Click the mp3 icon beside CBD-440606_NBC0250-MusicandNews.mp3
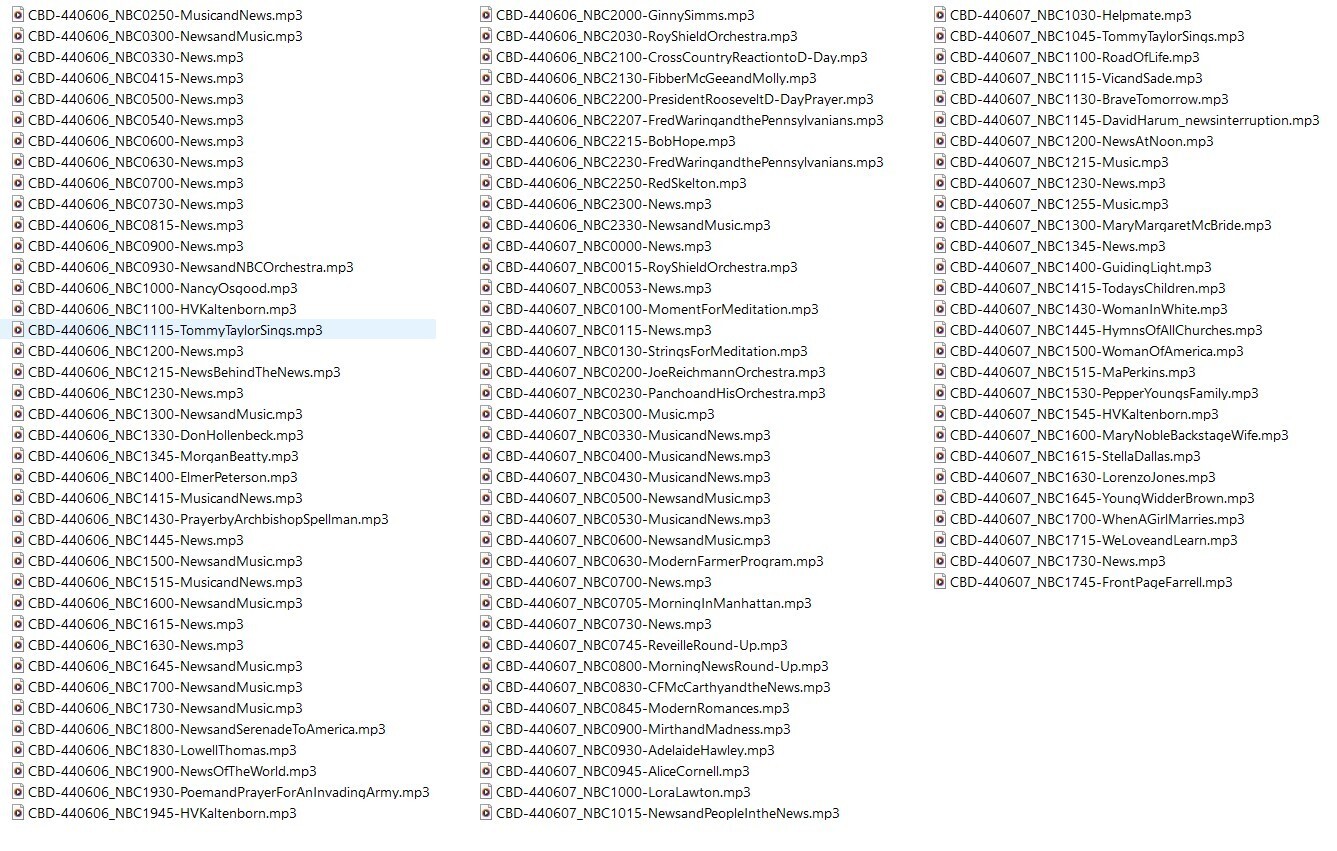Viewport: 1337px width, 851px height. click(x=18, y=15)
